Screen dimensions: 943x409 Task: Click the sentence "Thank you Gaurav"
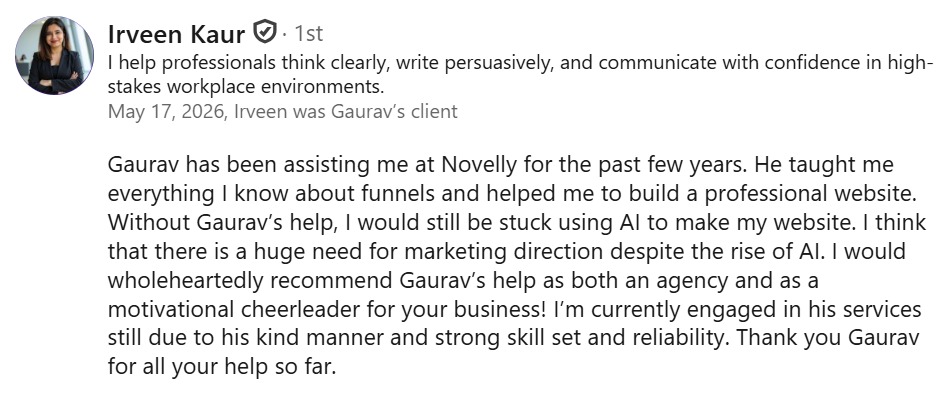[828, 338]
